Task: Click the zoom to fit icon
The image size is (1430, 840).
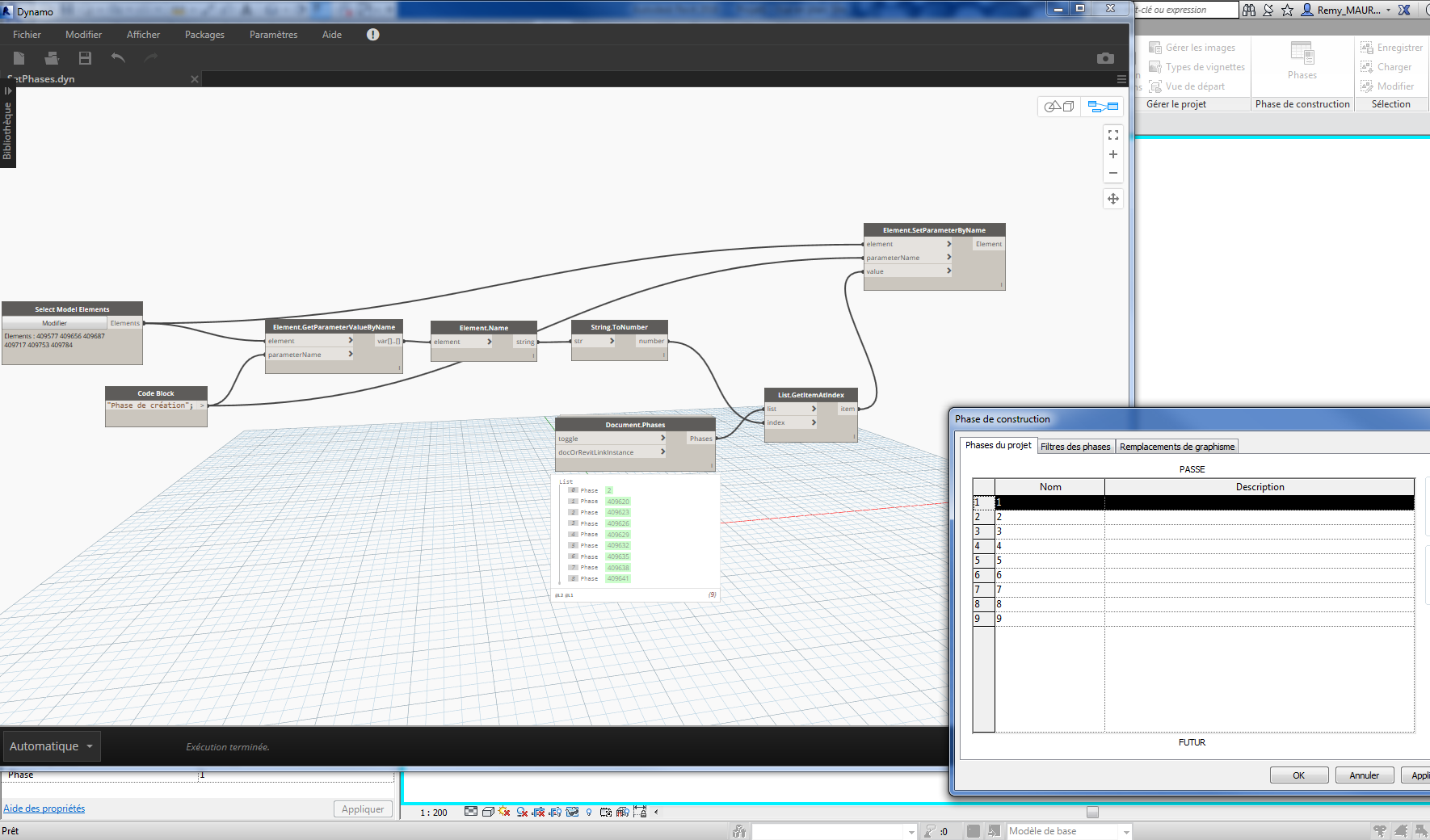Action: click(x=1113, y=135)
